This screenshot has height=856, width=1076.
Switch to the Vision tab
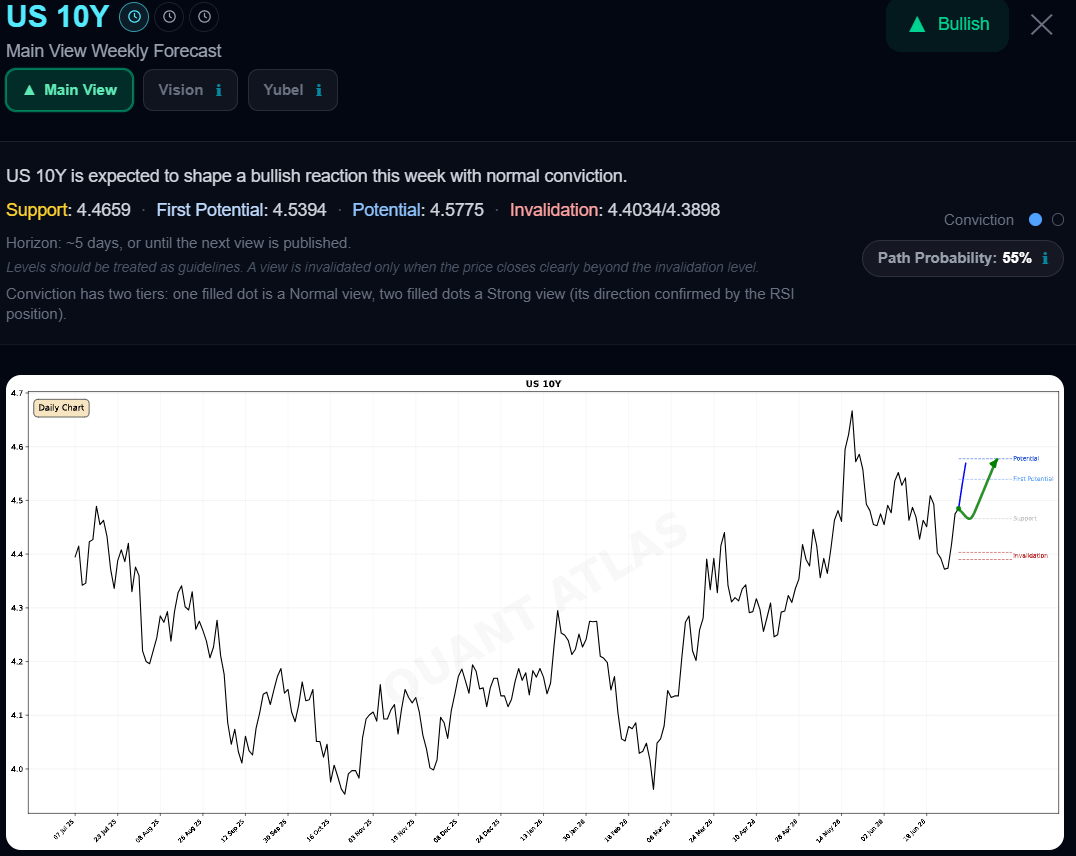(x=190, y=90)
